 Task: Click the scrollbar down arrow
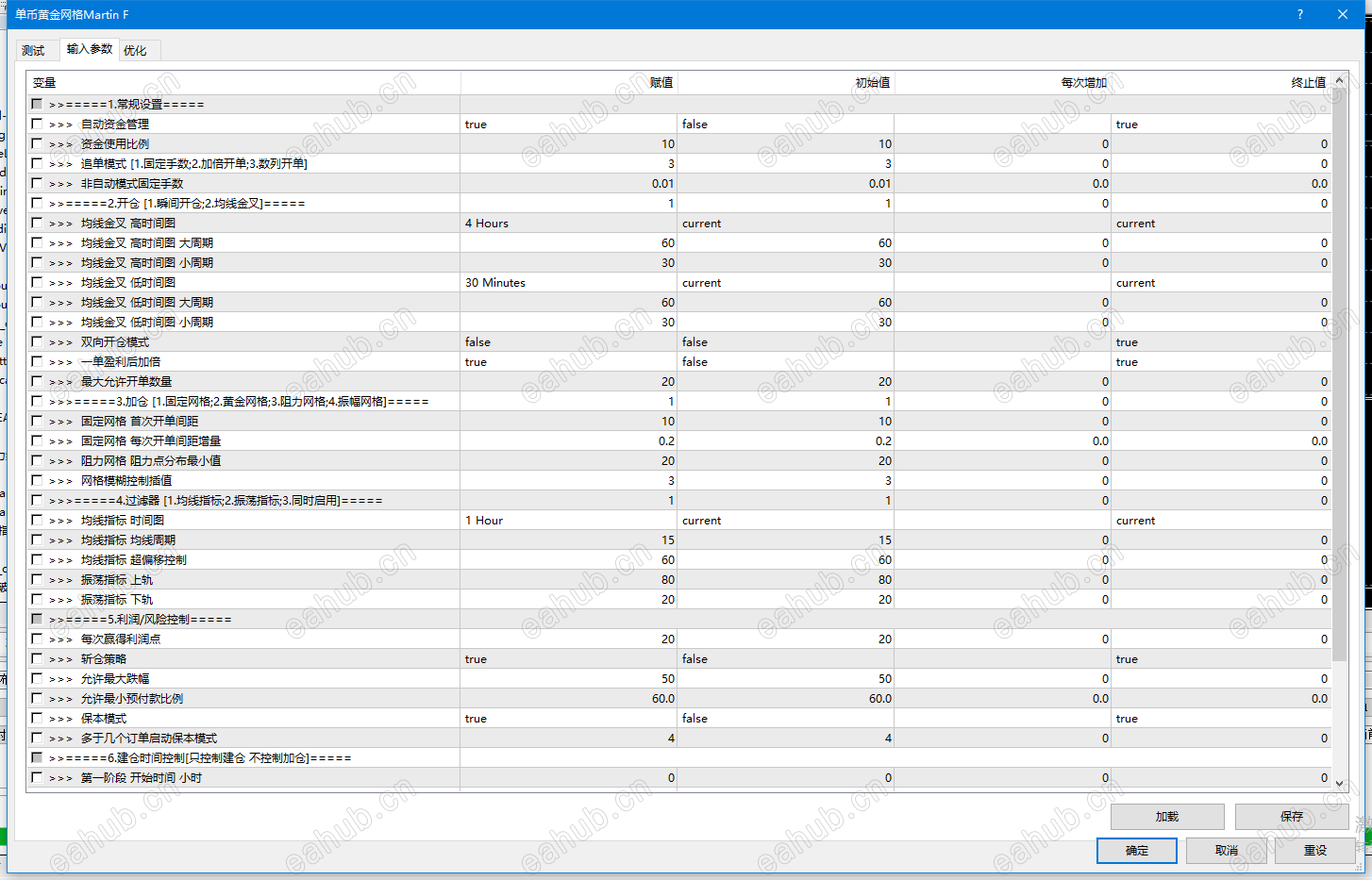point(1340,783)
